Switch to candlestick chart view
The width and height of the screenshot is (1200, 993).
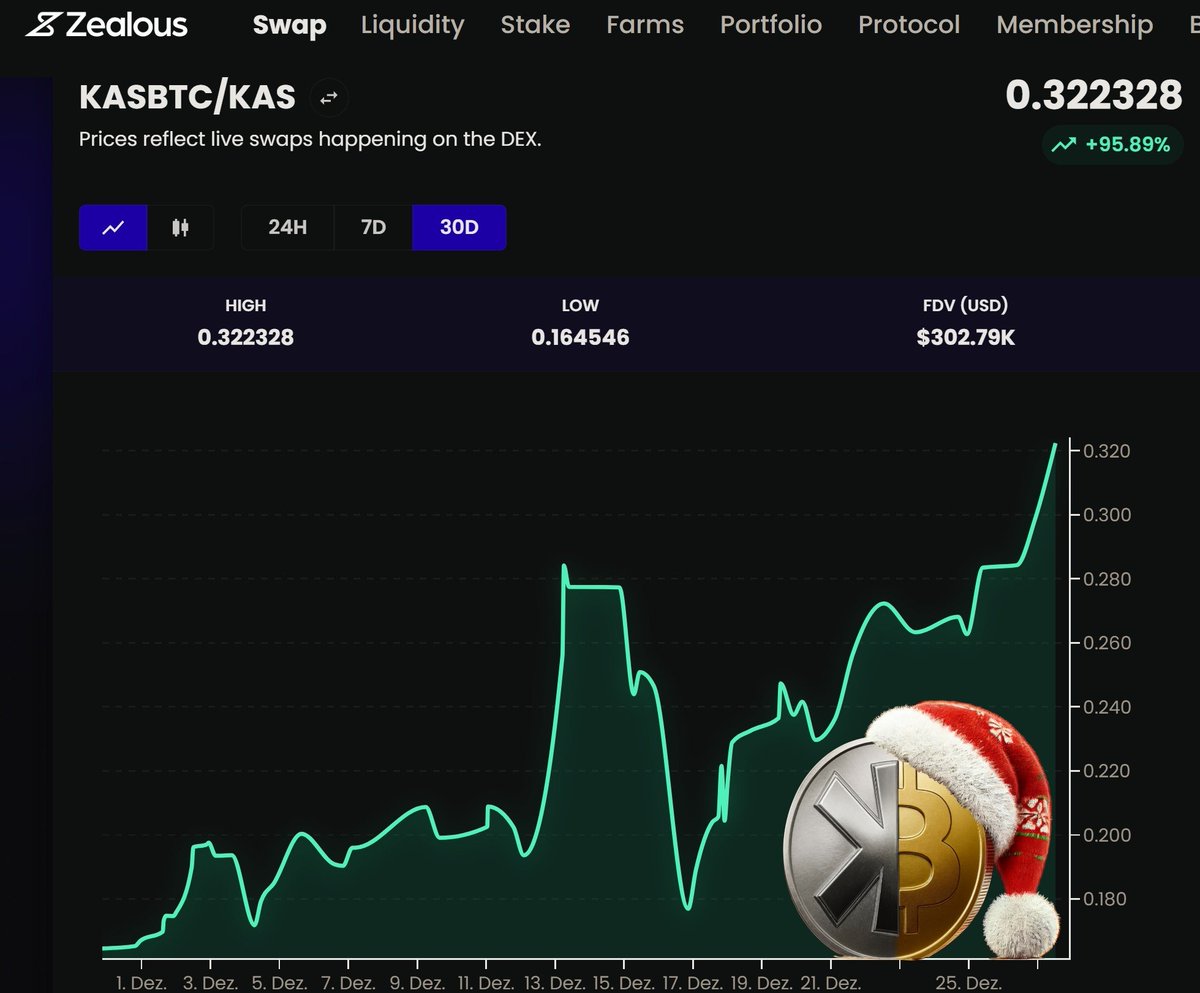(x=180, y=227)
